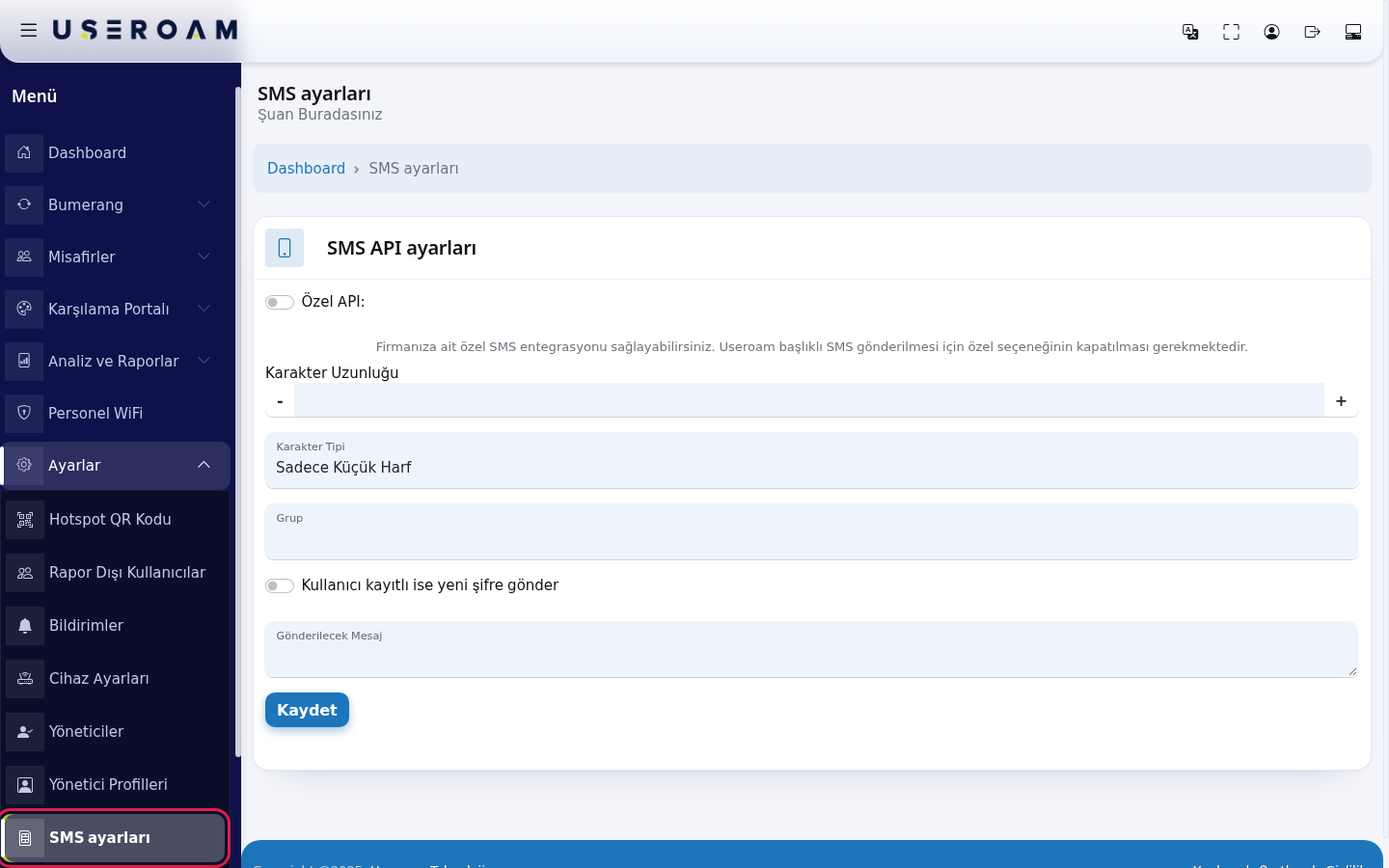The image size is (1389, 868).
Task: Click the Analiz ve Raporlar chart icon
Action: (24, 361)
